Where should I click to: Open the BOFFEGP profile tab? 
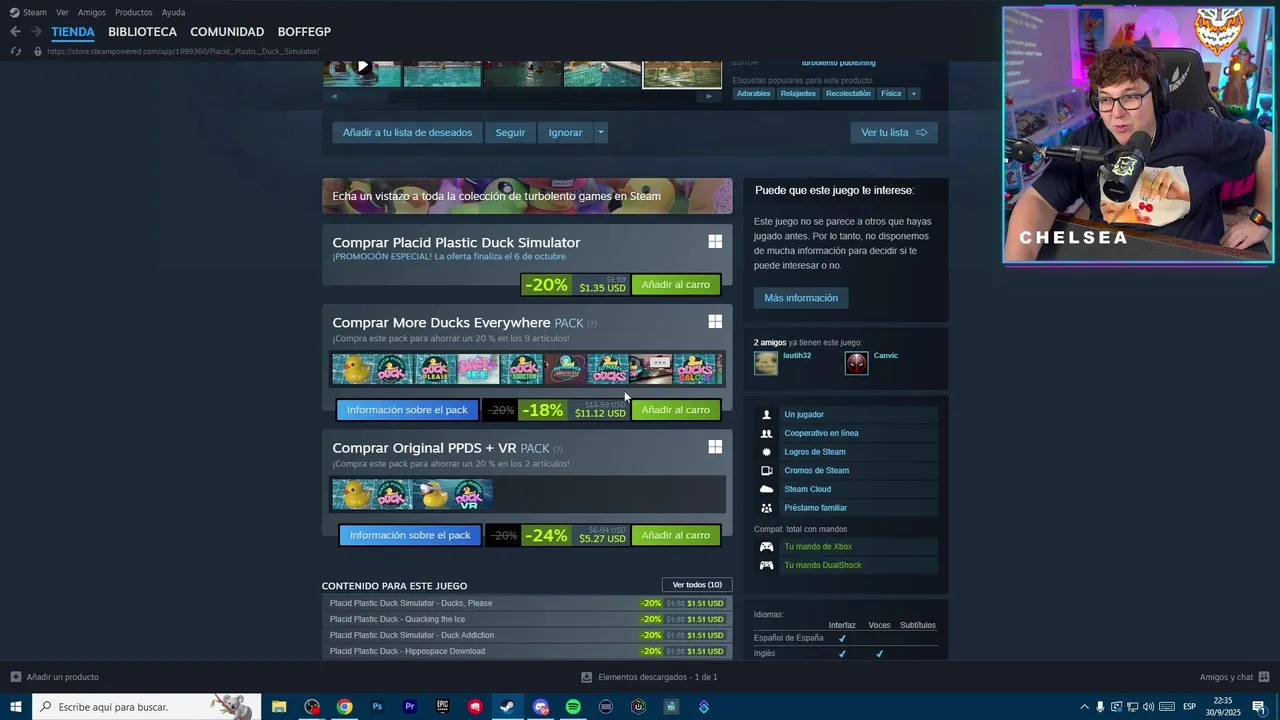click(x=304, y=32)
